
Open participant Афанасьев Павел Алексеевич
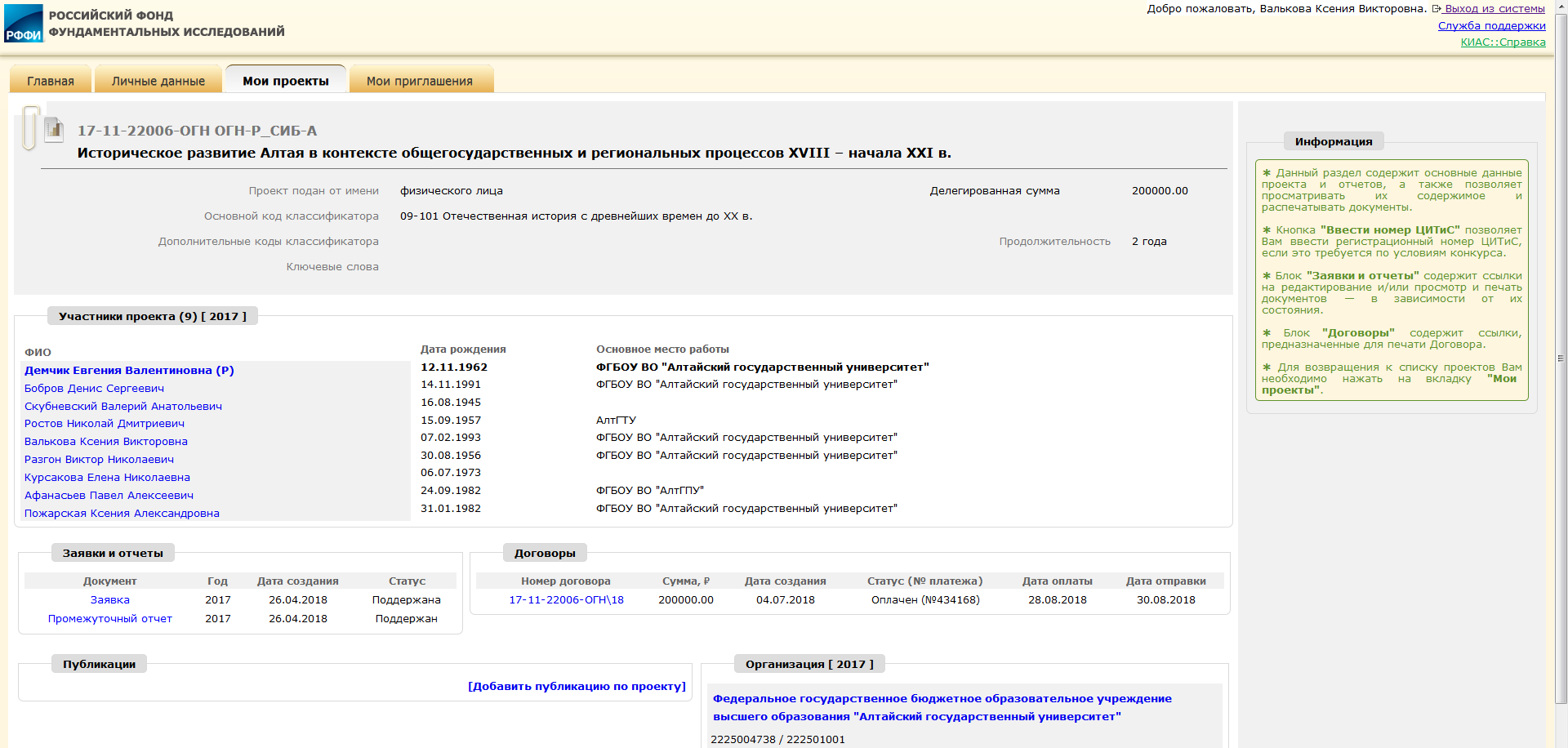[109, 495]
